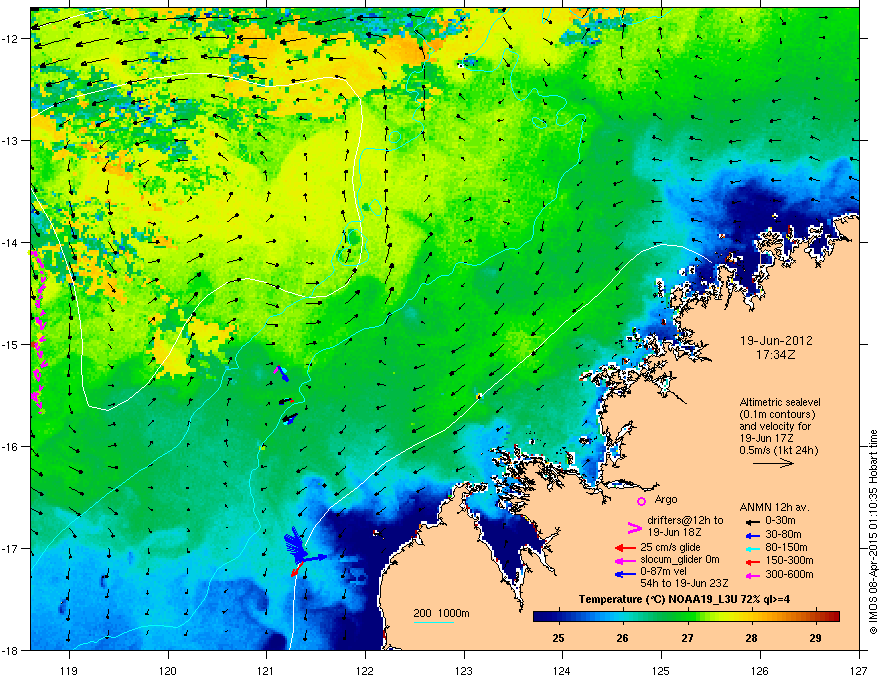Click the red 25 cm/s glide arrow

click(x=625, y=548)
